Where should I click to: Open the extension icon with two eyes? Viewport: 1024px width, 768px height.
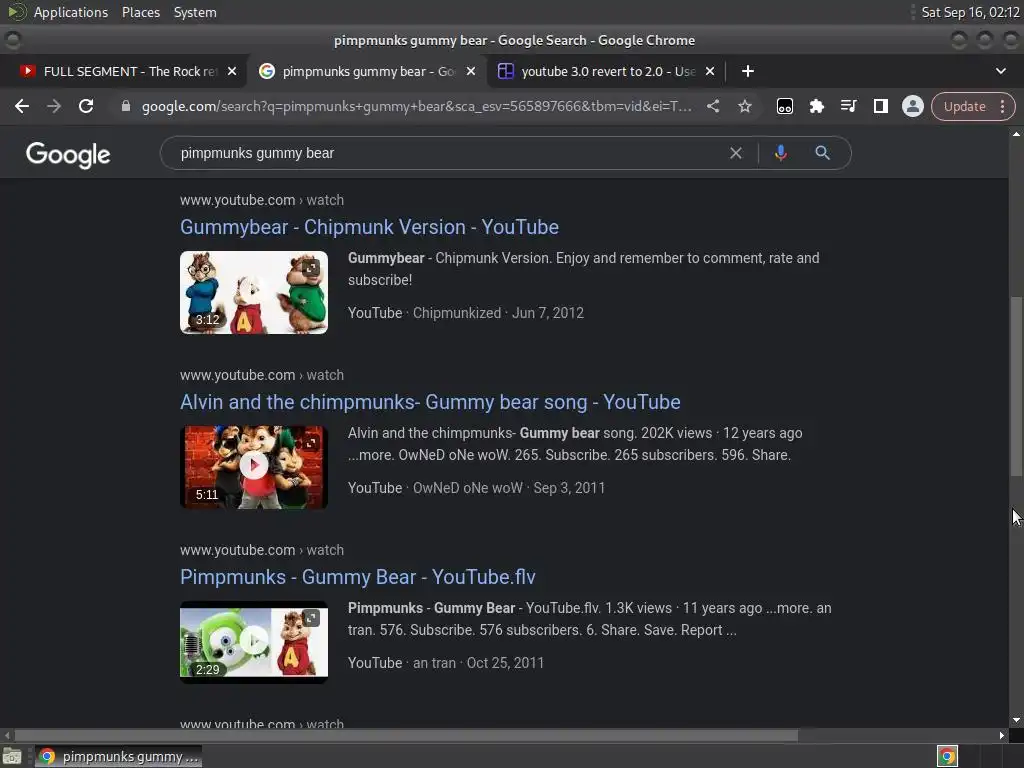[x=784, y=106]
